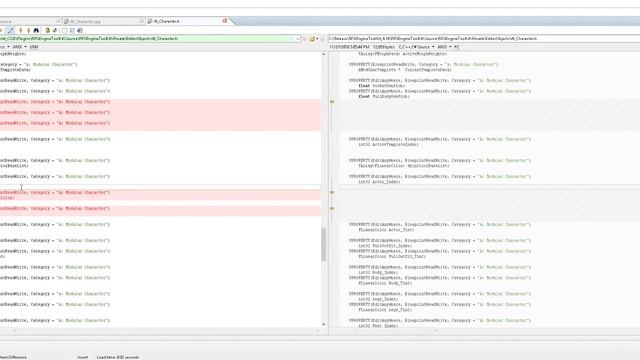Screen dimensions: 640x360
Task: Select the 'int32 Legs_Index;' line
Action: [x=378, y=299]
